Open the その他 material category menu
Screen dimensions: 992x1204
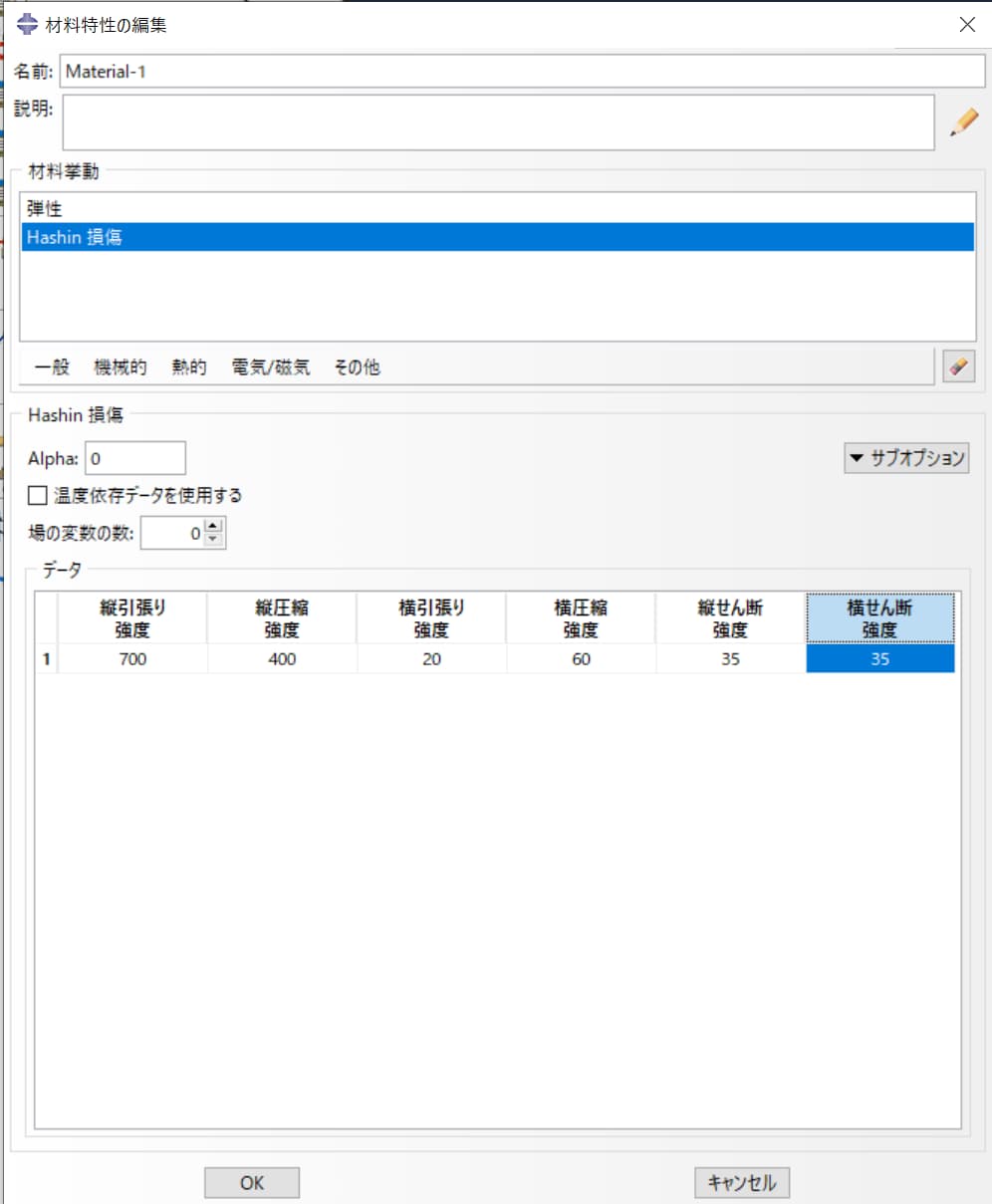[356, 366]
